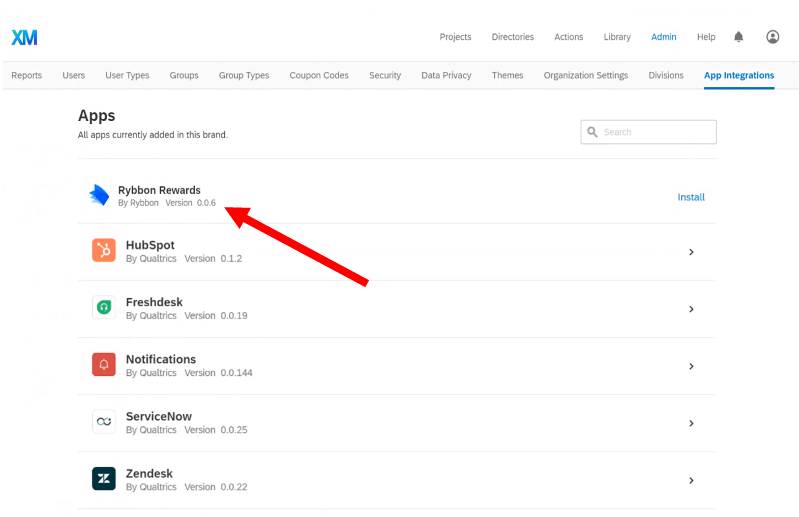Click the HubSpot app icon

(x=104, y=250)
